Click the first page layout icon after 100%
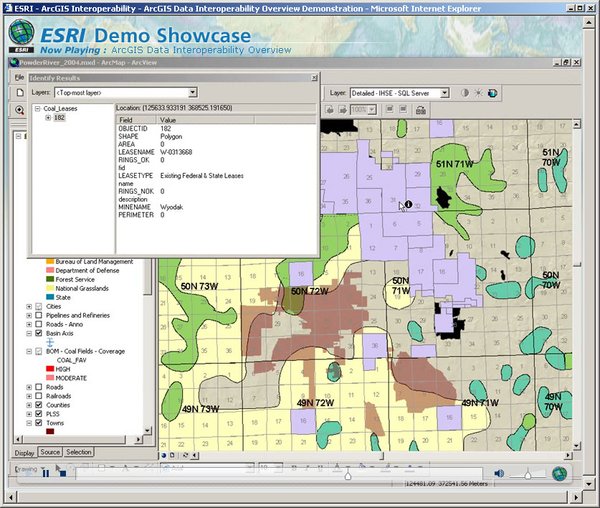Image resolution: width=600 pixels, height=508 pixels. pyautogui.click(x=390, y=110)
